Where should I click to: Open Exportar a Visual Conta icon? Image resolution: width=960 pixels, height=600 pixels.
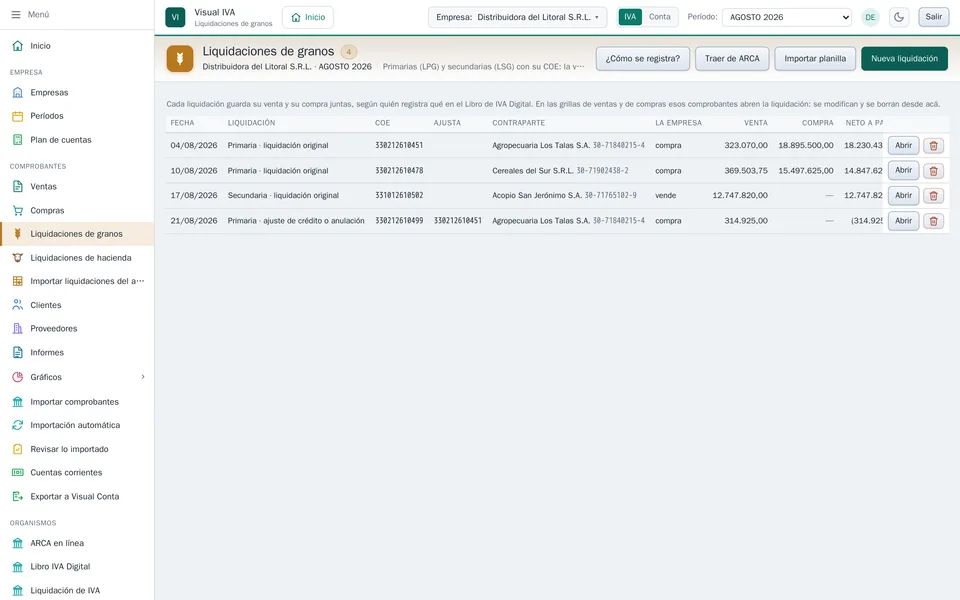pyautogui.click(x=18, y=497)
